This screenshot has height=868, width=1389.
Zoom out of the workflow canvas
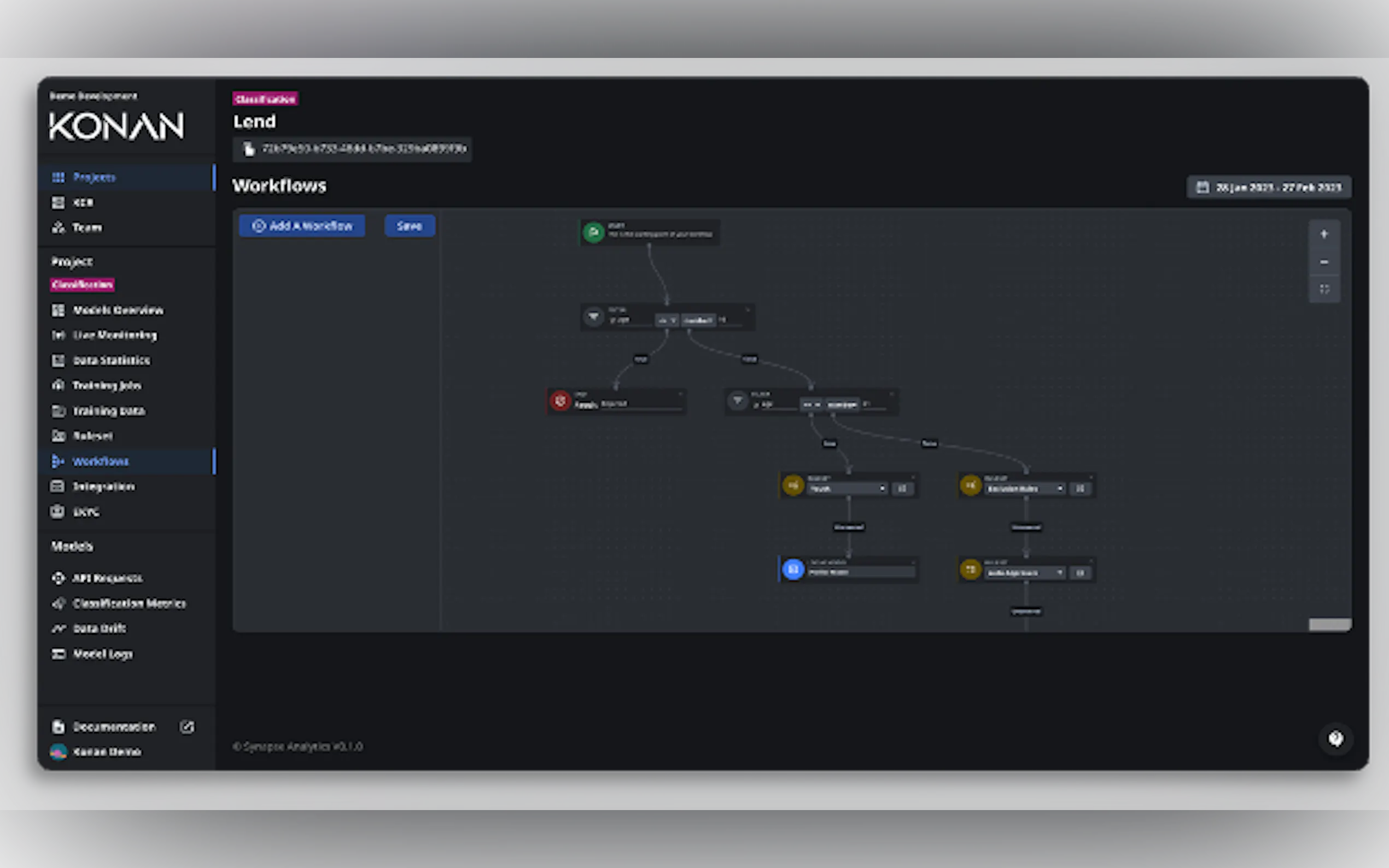click(1323, 262)
